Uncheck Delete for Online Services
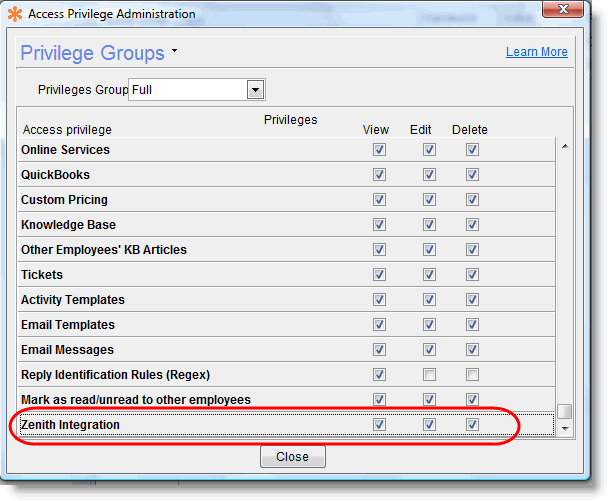Image resolution: width=608 pixels, height=501 pixels. tap(472, 150)
